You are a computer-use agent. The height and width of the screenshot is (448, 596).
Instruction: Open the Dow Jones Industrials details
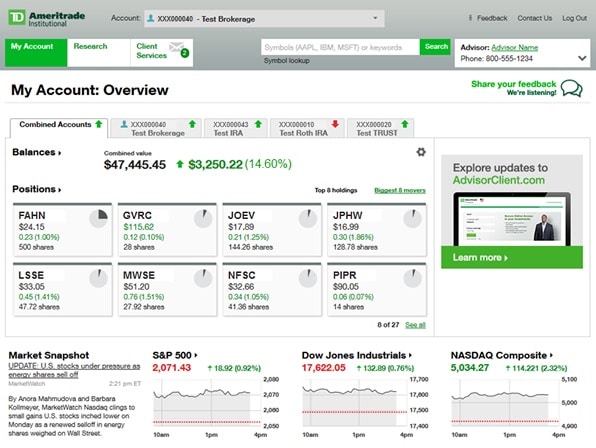tap(357, 355)
